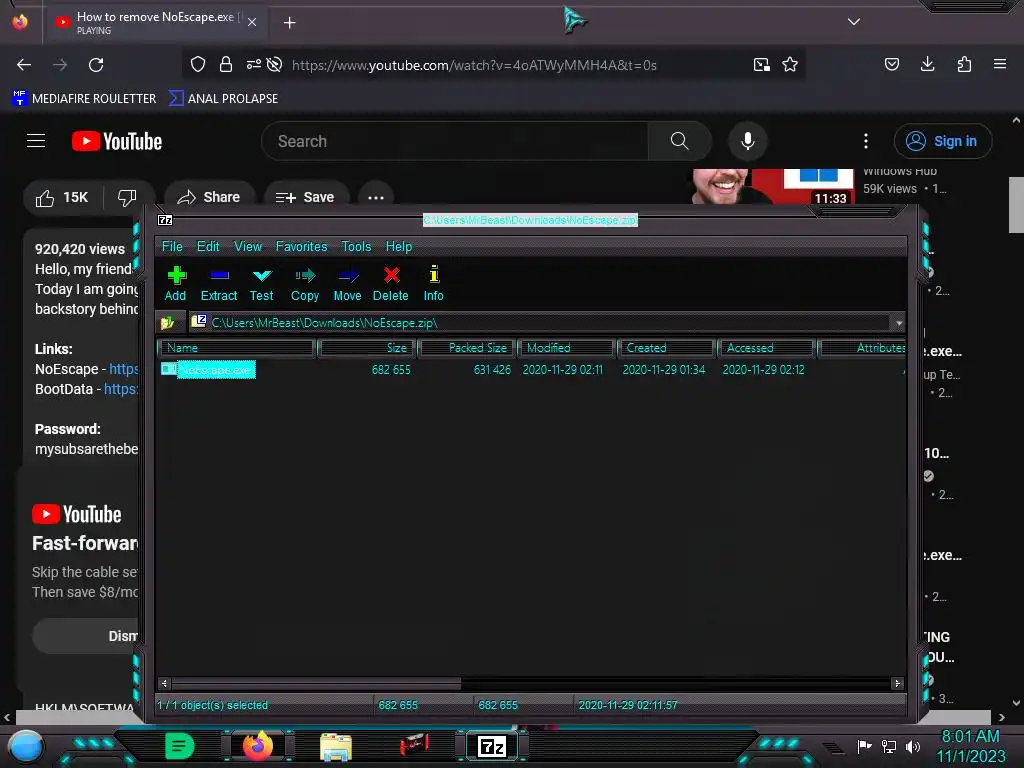Viewport: 1024px width, 768px height.
Task: Go up one folder in 7-Zip
Action: coord(168,323)
